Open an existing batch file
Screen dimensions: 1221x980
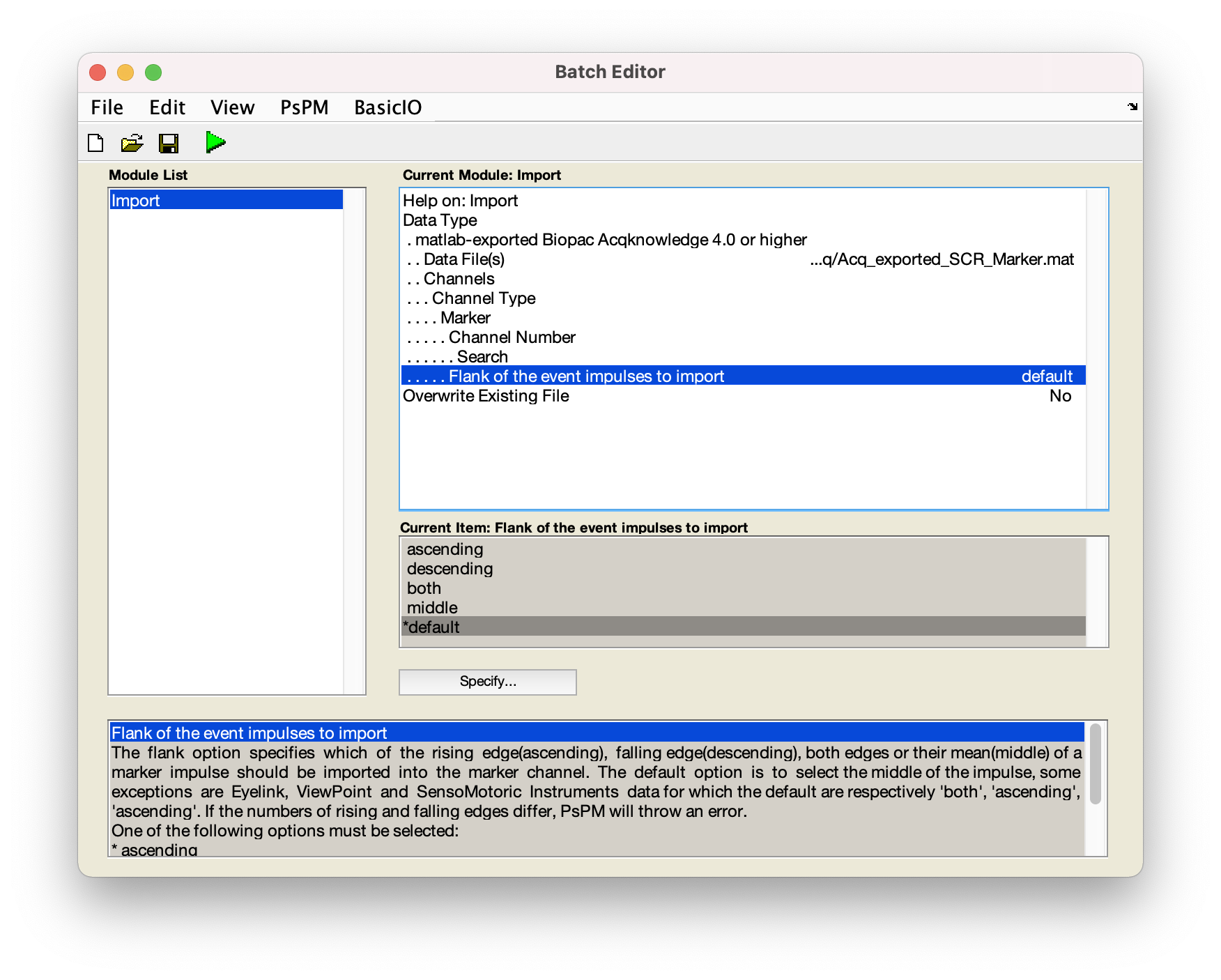click(132, 142)
